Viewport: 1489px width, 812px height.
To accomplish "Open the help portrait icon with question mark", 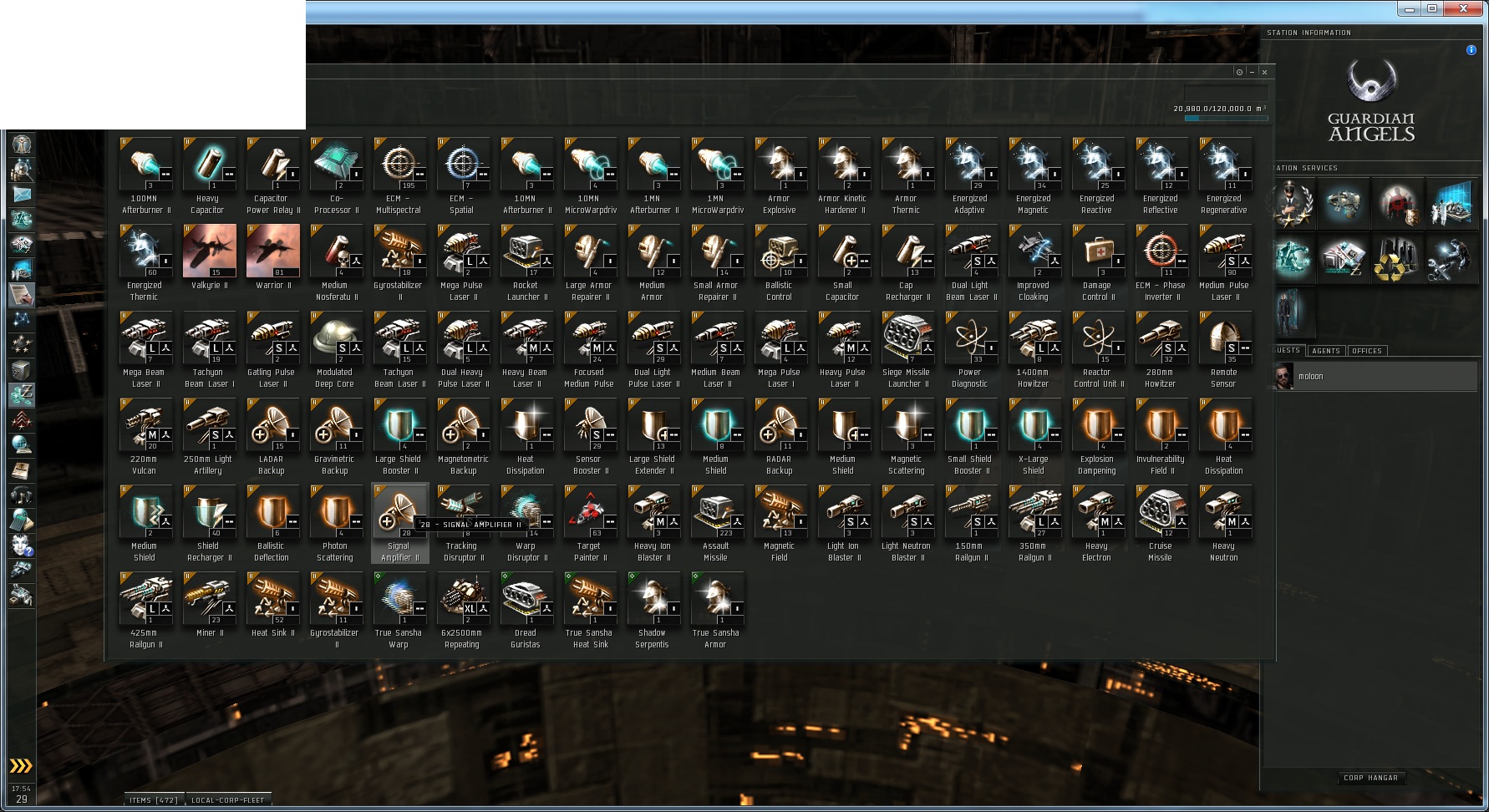I will click(21, 546).
